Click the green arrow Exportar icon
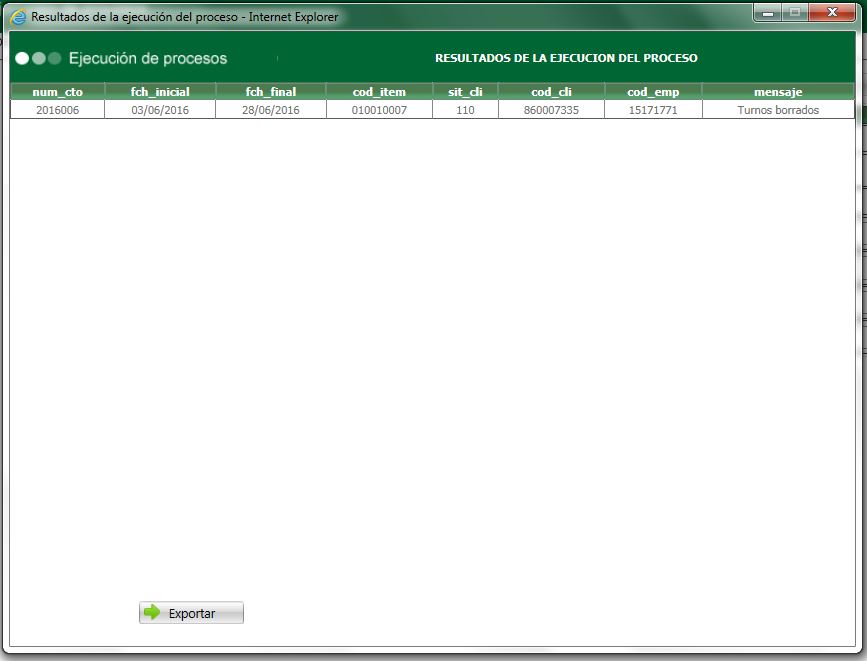Viewport: 867px width, 661px height. click(150, 613)
